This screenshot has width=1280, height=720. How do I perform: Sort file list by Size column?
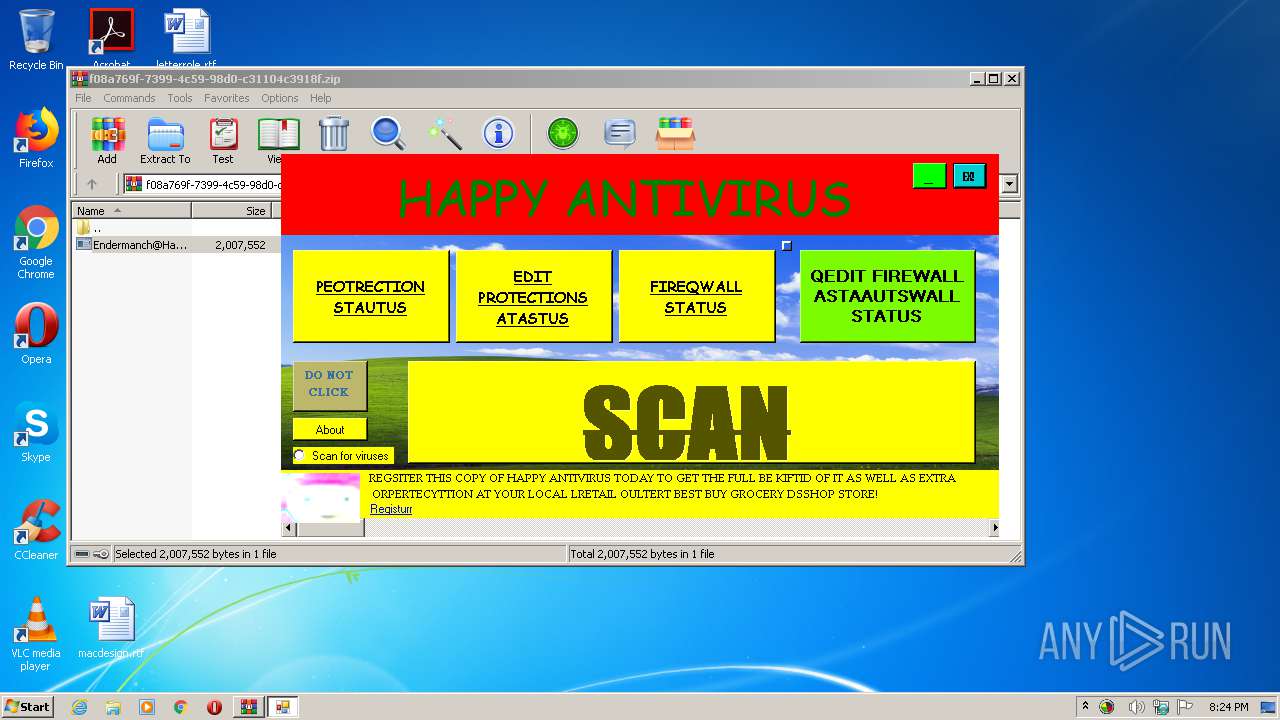[232, 210]
